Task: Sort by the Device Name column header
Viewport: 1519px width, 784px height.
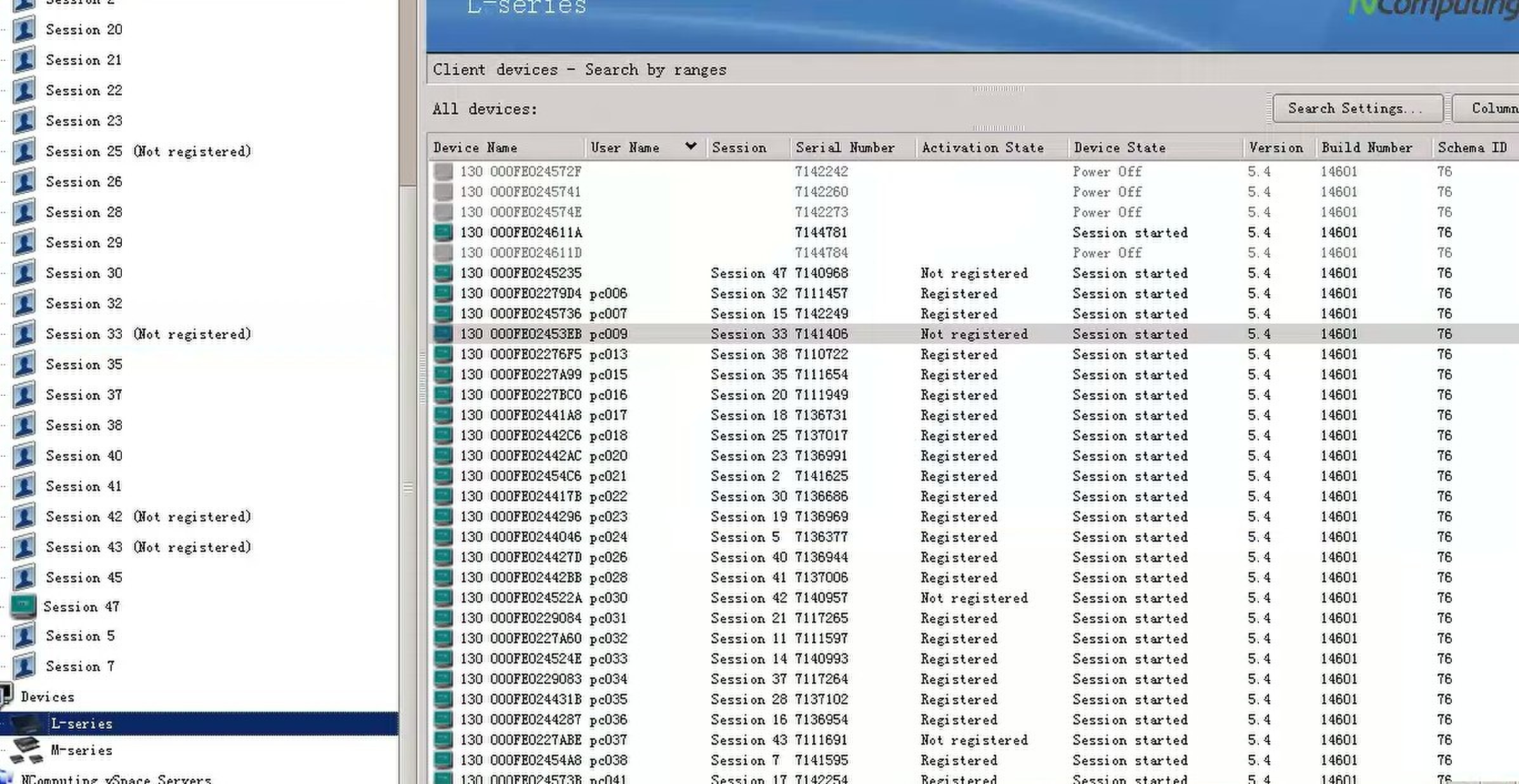Action: 506,148
